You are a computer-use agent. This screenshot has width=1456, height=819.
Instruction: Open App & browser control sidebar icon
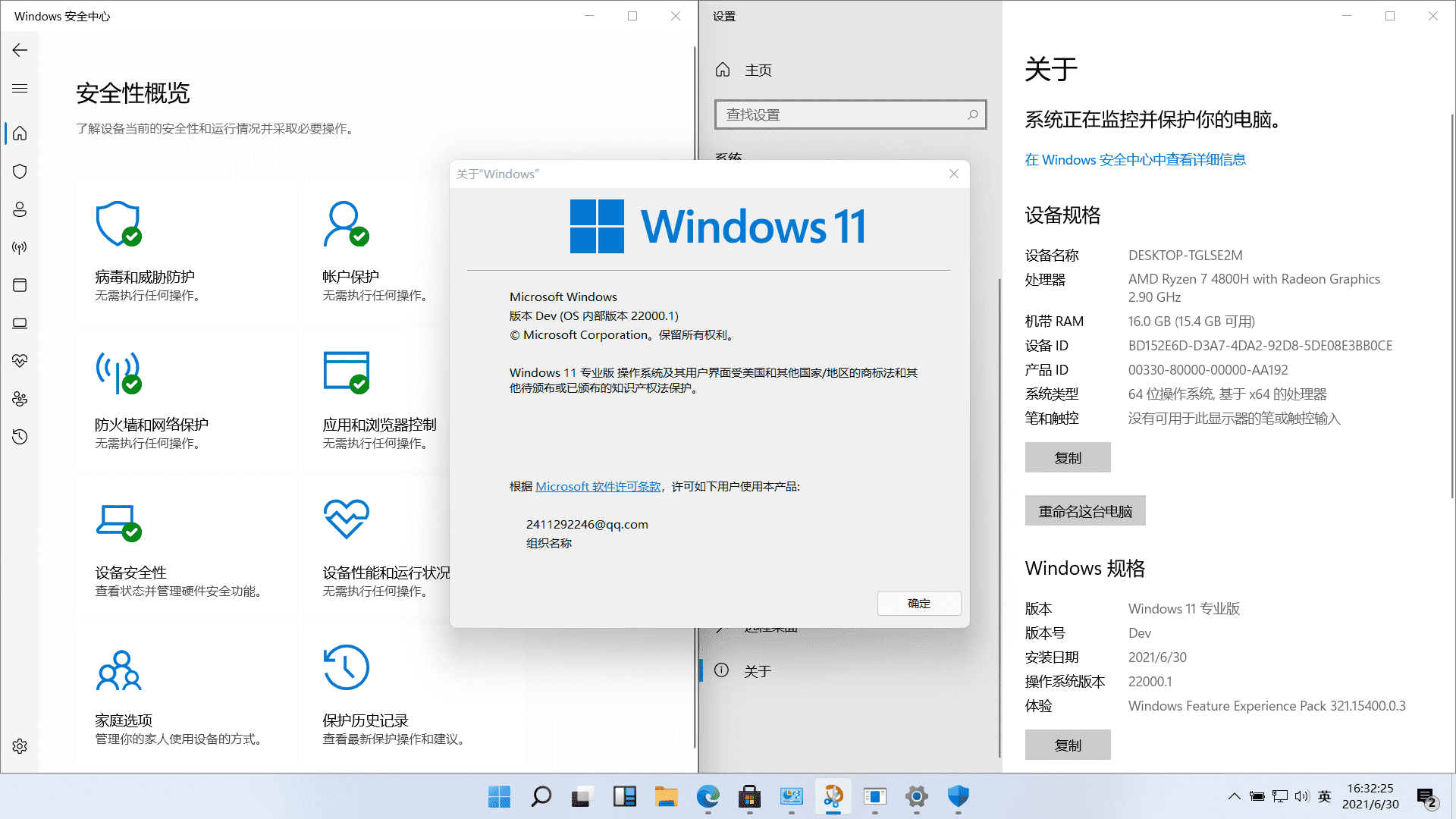20,285
